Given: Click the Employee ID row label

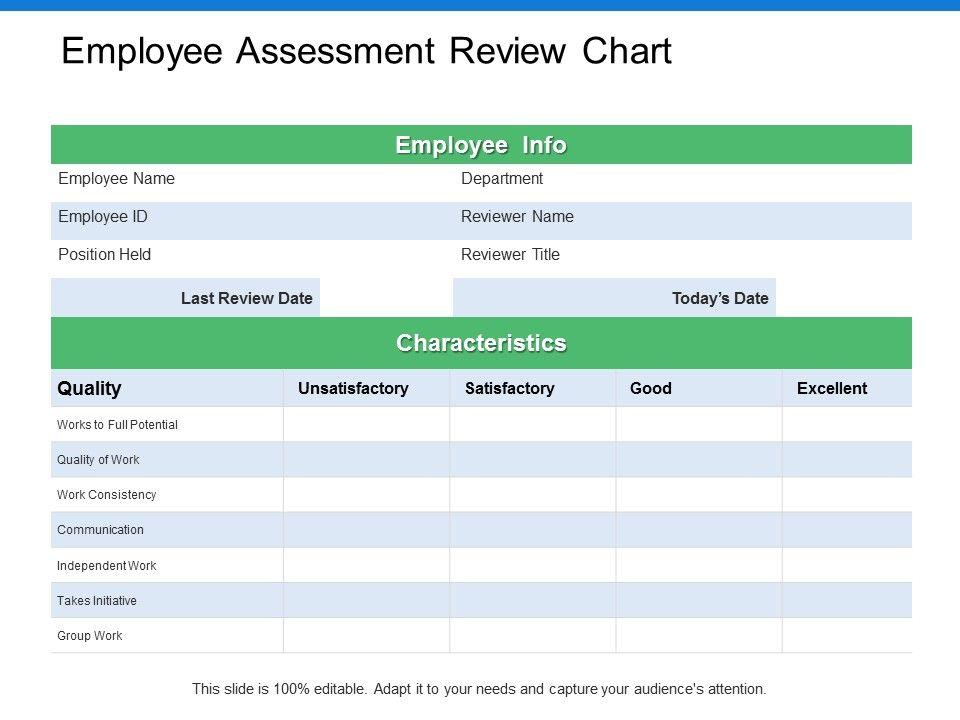Looking at the screenshot, I should (103, 217).
